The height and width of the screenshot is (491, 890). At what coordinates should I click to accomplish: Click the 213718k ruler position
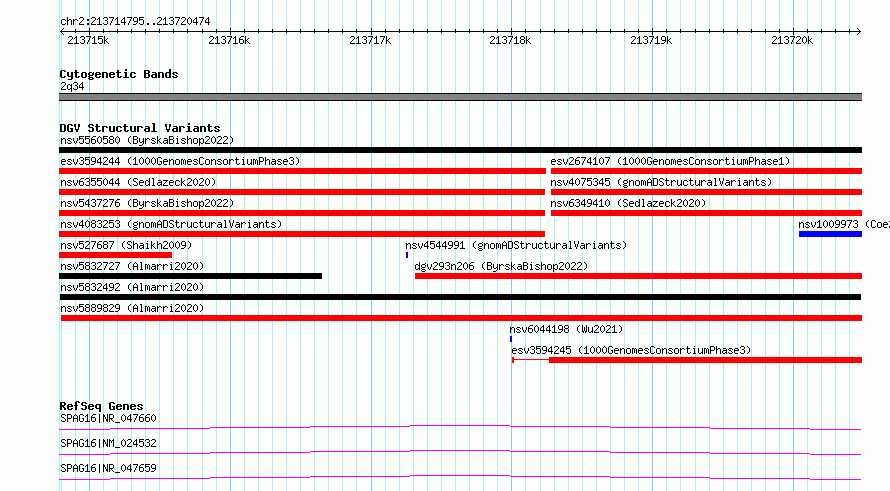click(x=510, y=40)
